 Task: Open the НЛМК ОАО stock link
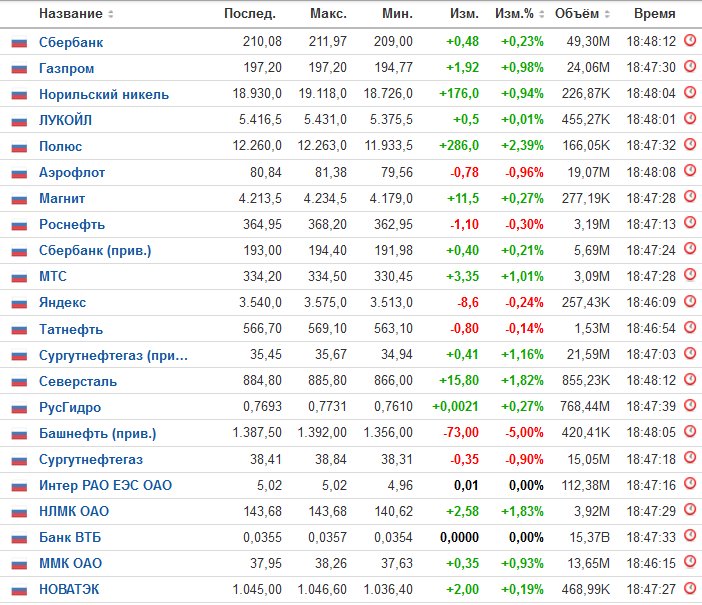point(74,511)
